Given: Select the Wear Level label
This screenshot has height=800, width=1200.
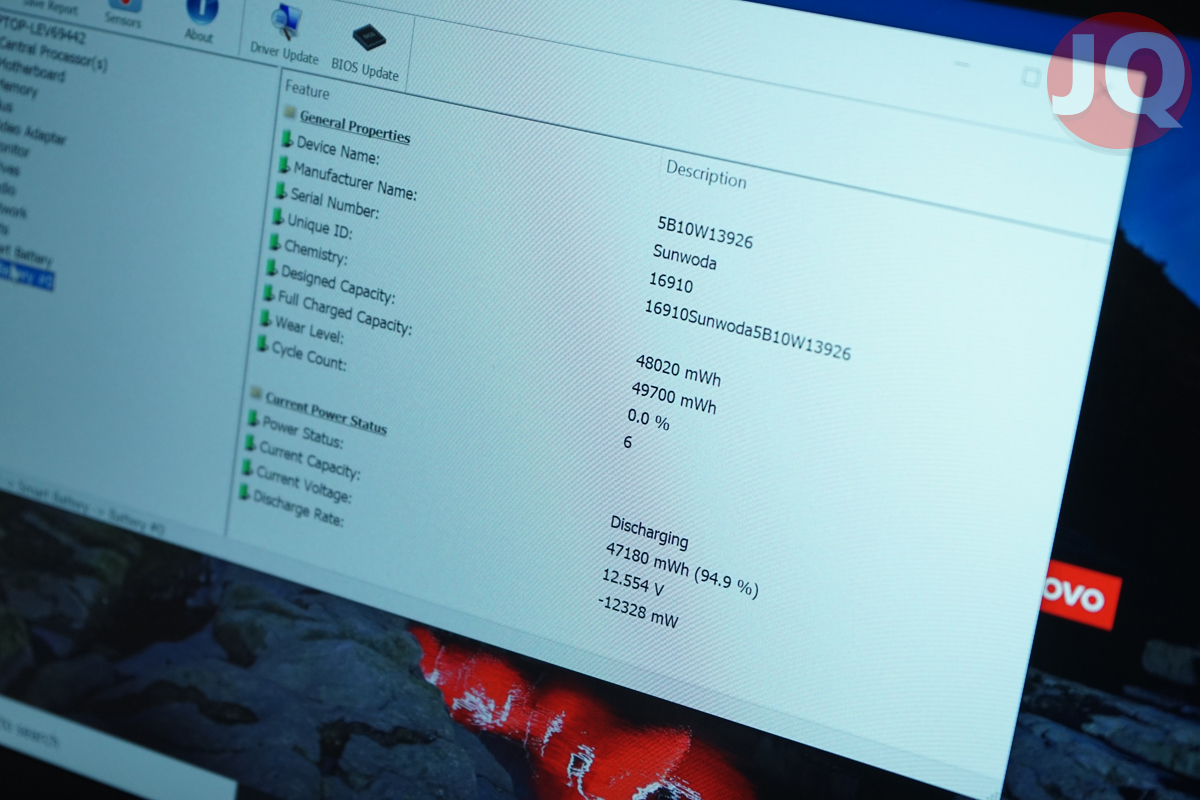Looking at the screenshot, I should 309,329.
